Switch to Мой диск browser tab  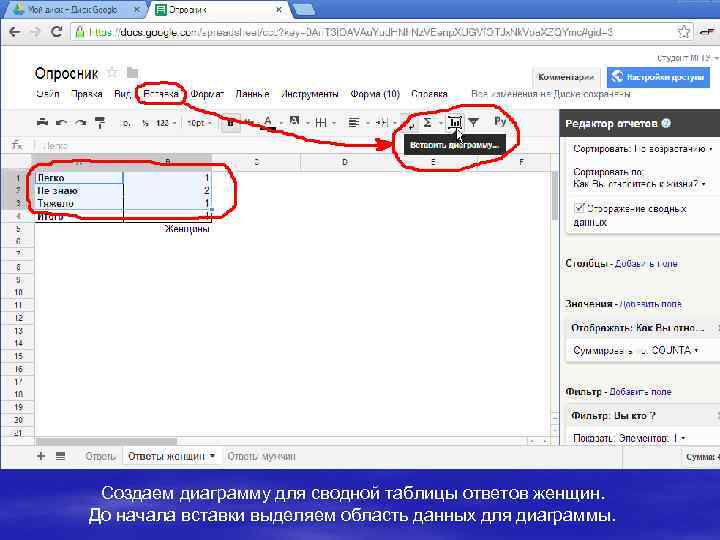[76, 9]
